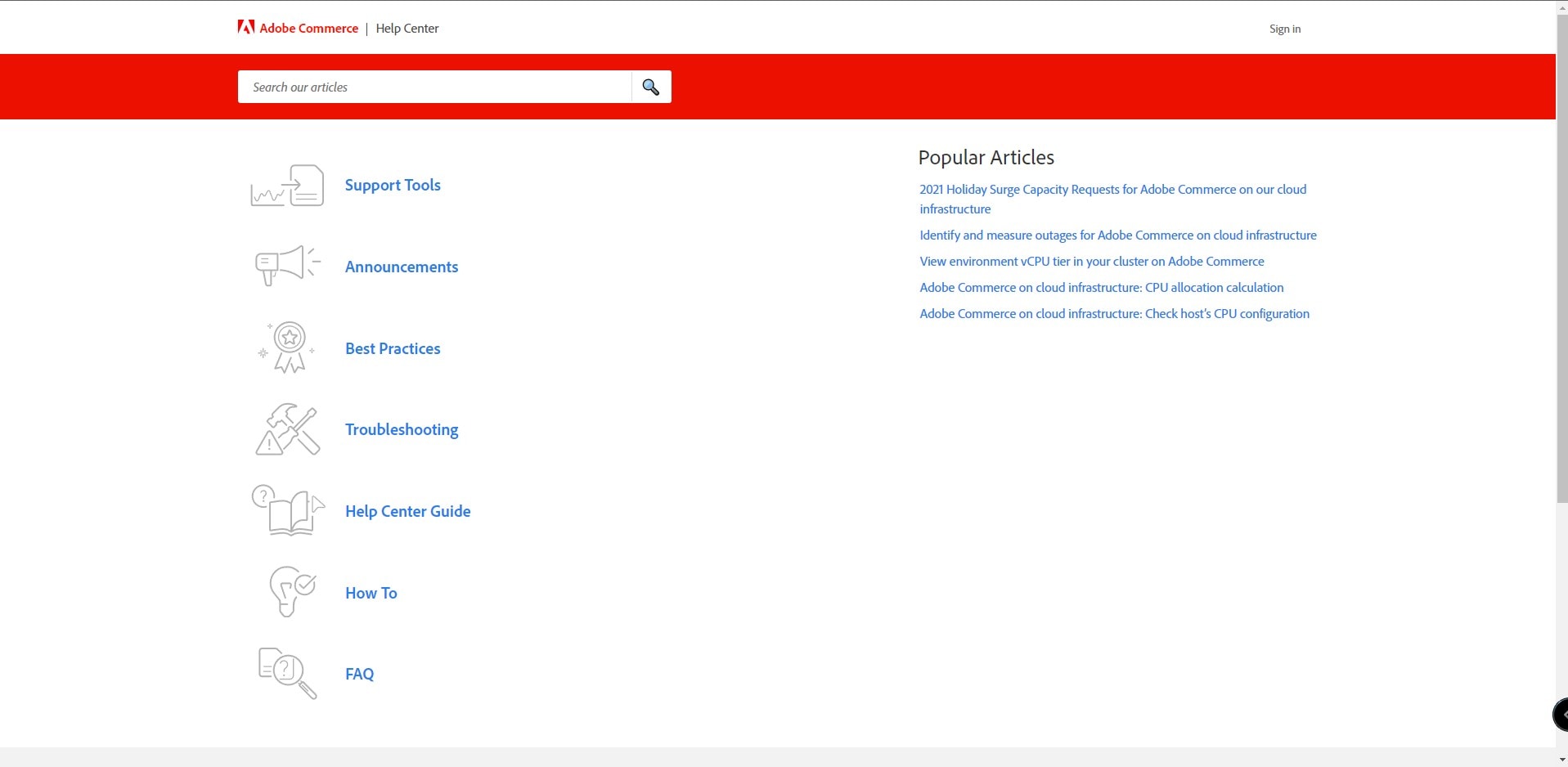Go to Best Practices section

coord(393,348)
